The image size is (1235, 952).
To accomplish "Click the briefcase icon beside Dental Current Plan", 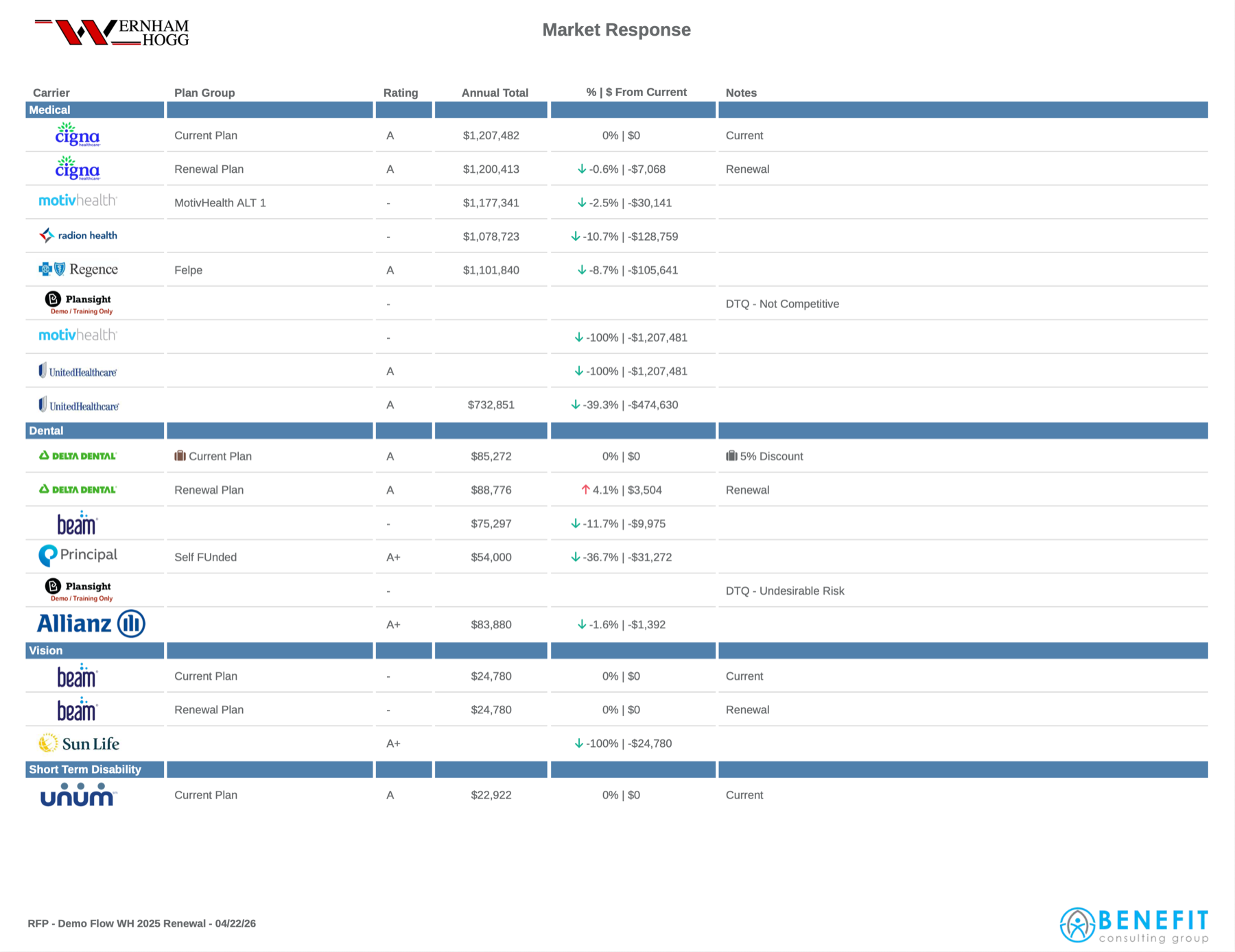I will click(x=180, y=455).
